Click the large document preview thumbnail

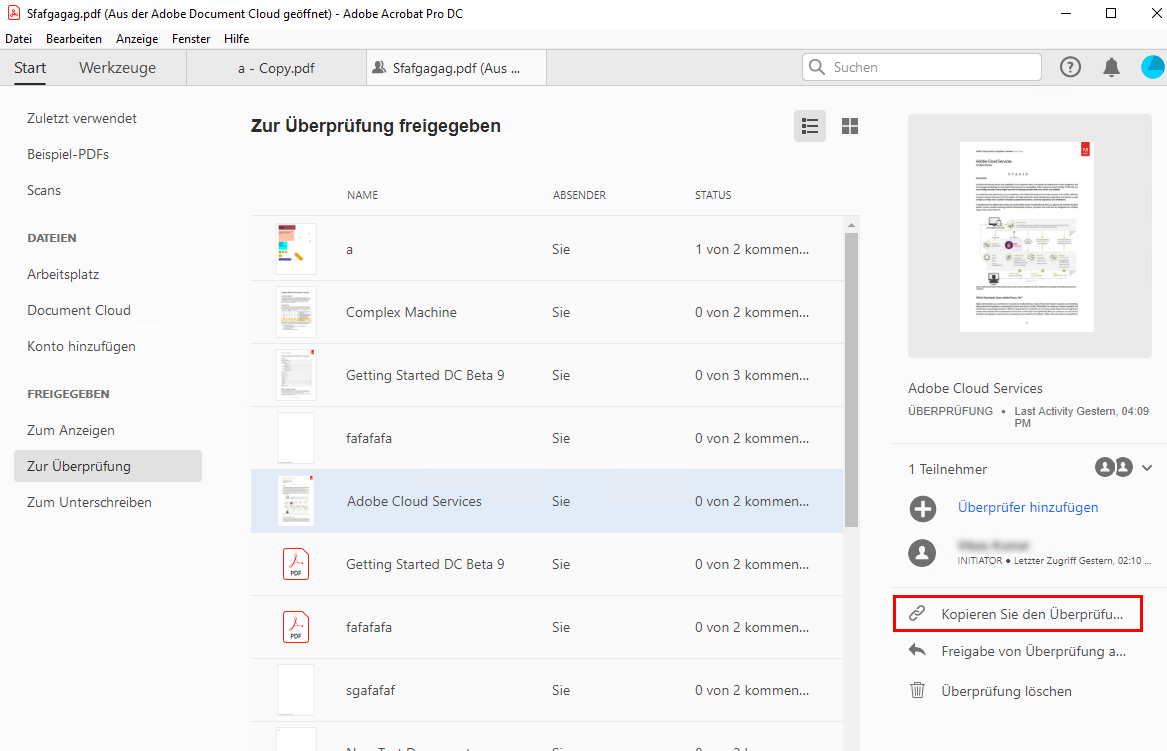tap(1027, 237)
